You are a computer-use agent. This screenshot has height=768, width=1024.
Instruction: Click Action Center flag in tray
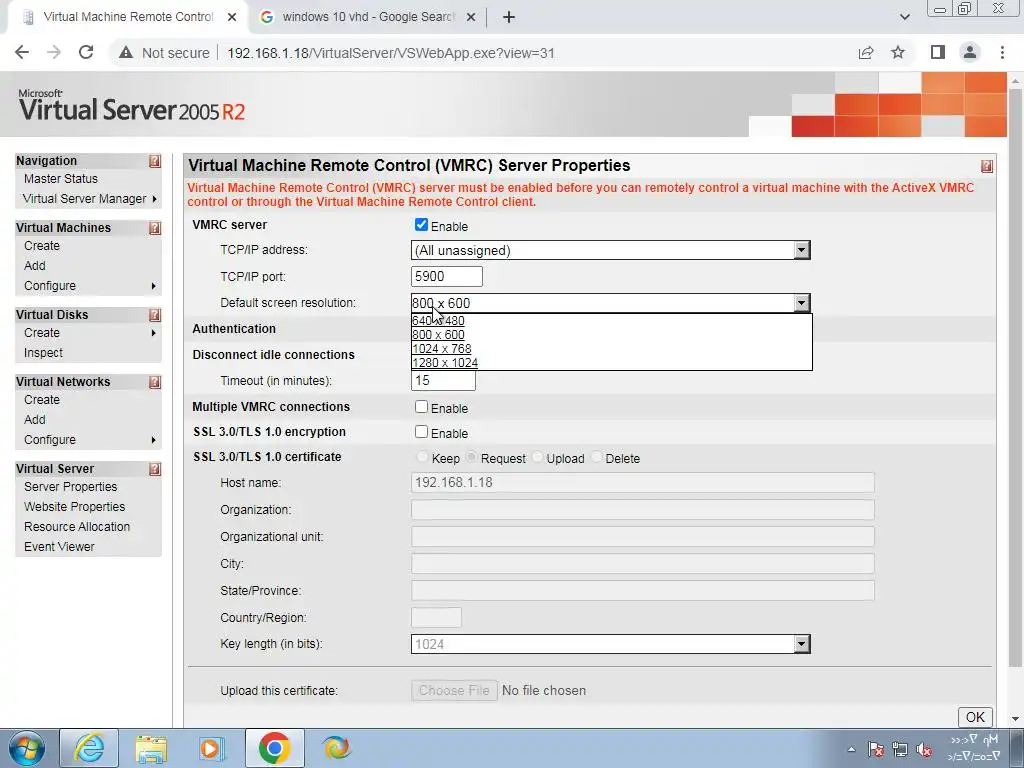[876, 750]
